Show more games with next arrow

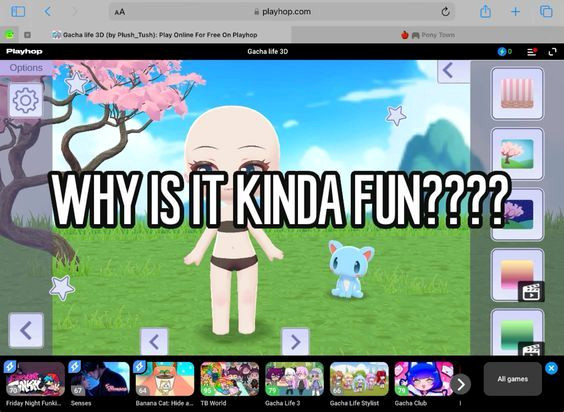coord(460,384)
